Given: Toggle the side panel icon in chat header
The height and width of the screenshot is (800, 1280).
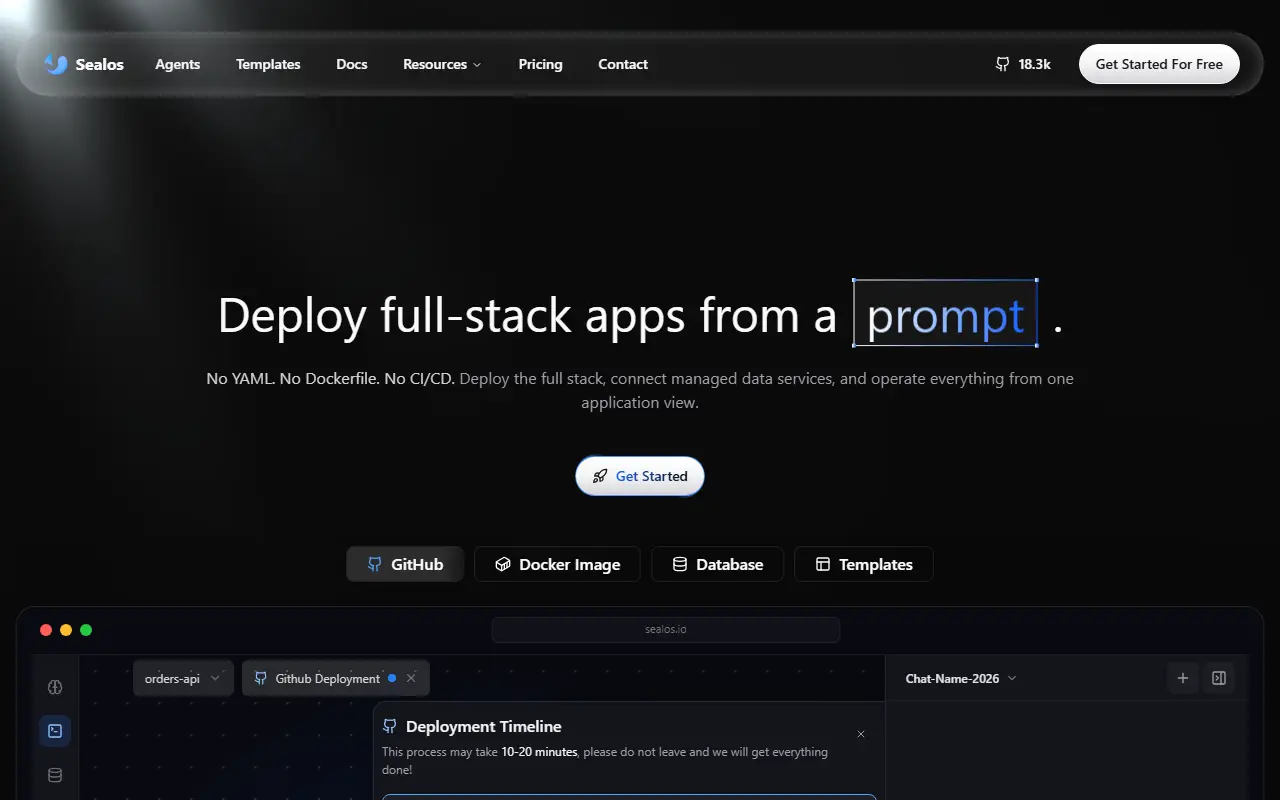Looking at the screenshot, I should tap(1219, 678).
